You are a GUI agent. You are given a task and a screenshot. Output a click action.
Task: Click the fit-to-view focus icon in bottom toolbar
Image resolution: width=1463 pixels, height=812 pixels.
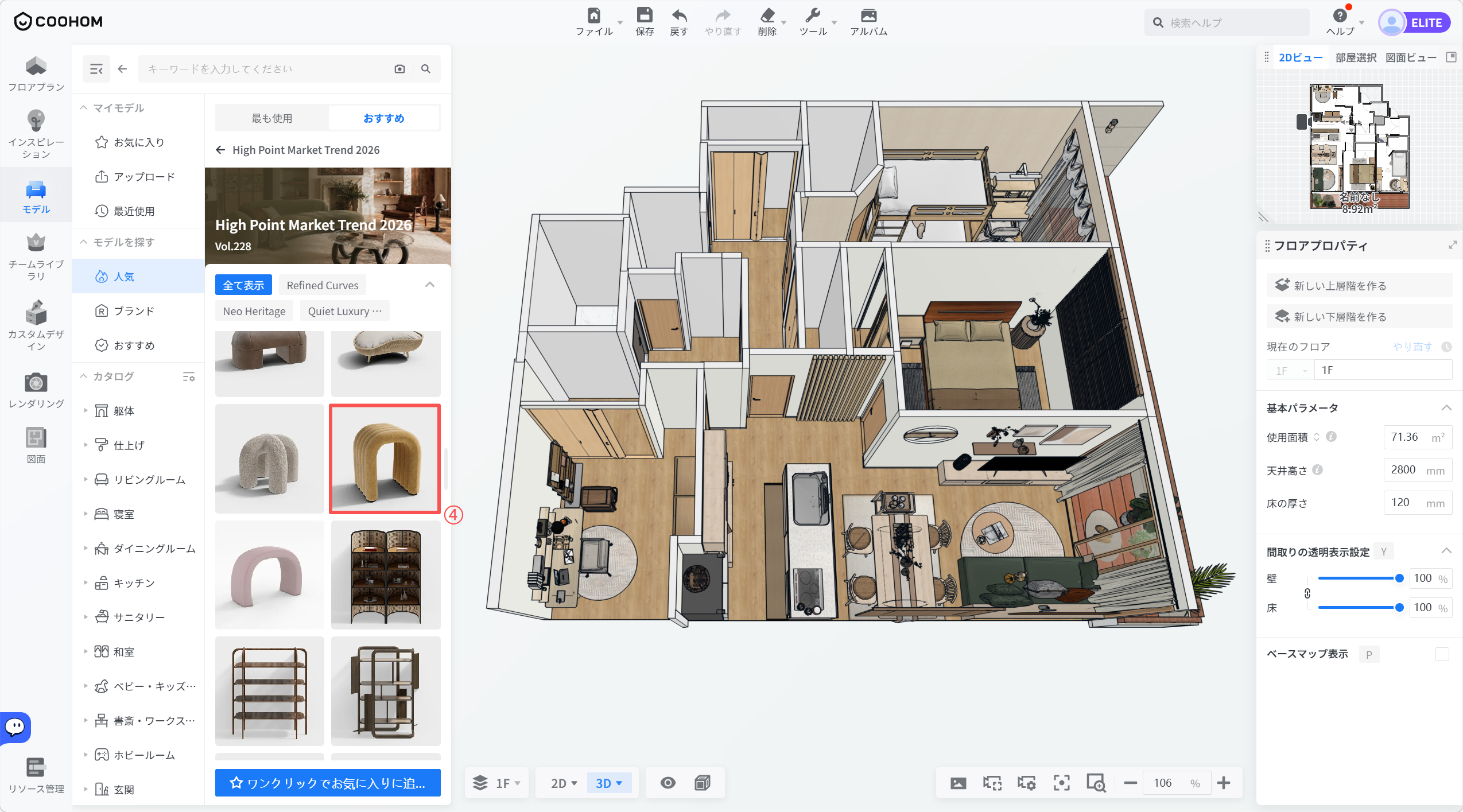click(x=1061, y=783)
